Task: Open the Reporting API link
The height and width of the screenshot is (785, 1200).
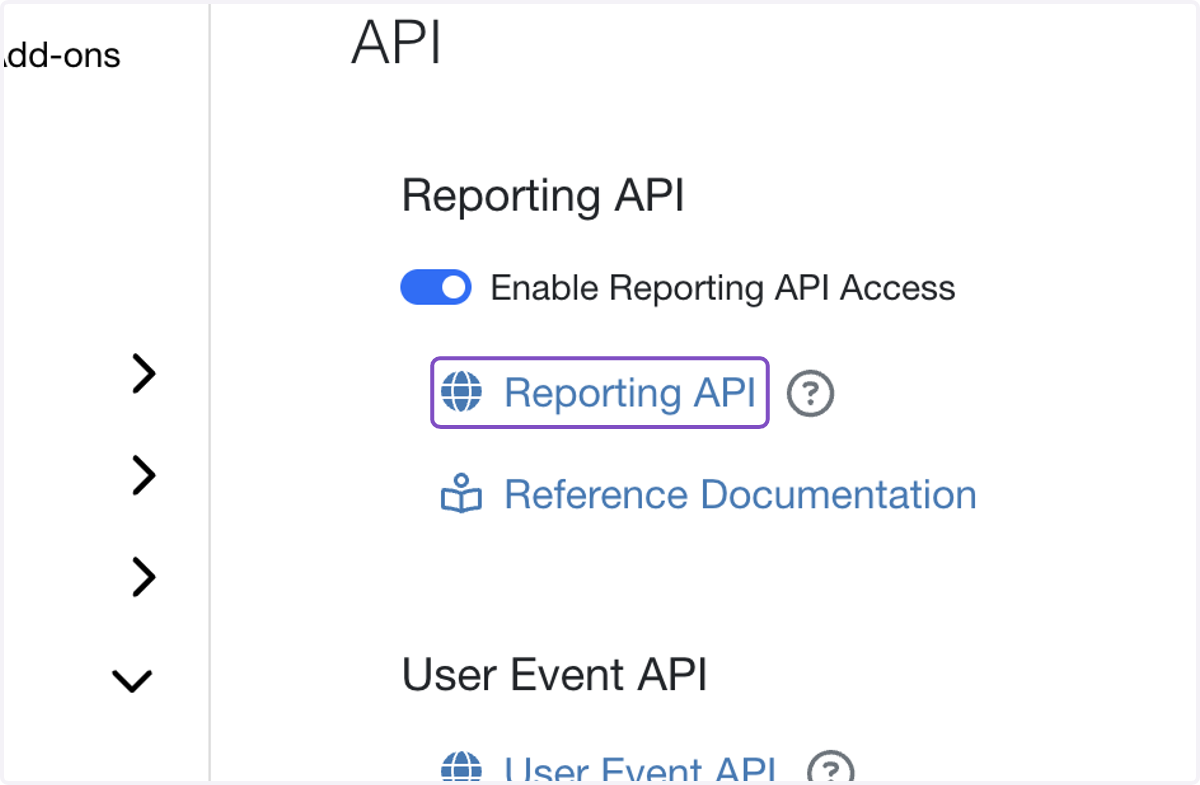Action: click(x=630, y=393)
